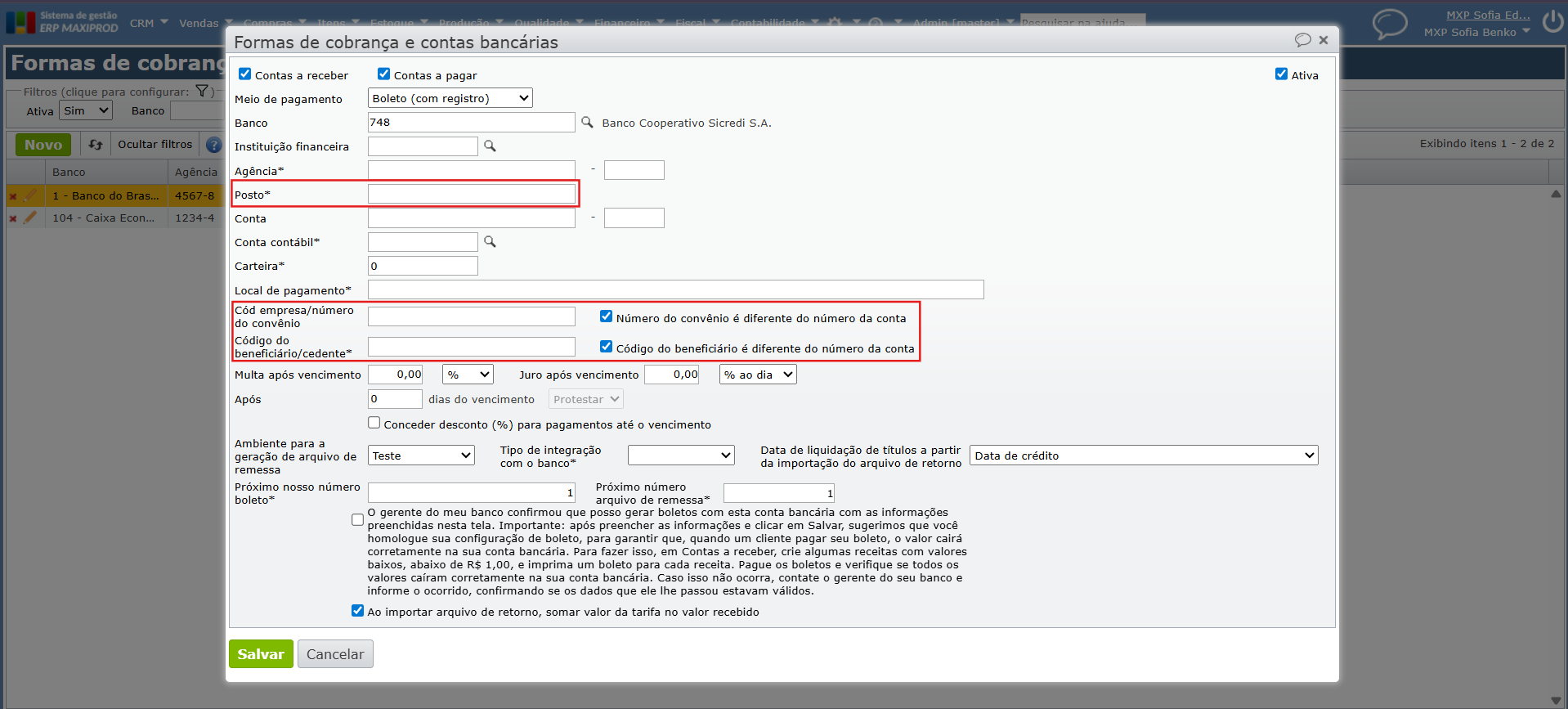Click the Local de pagamento field
Image resolution: width=1568 pixels, height=709 pixels.
tap(676, 289)
